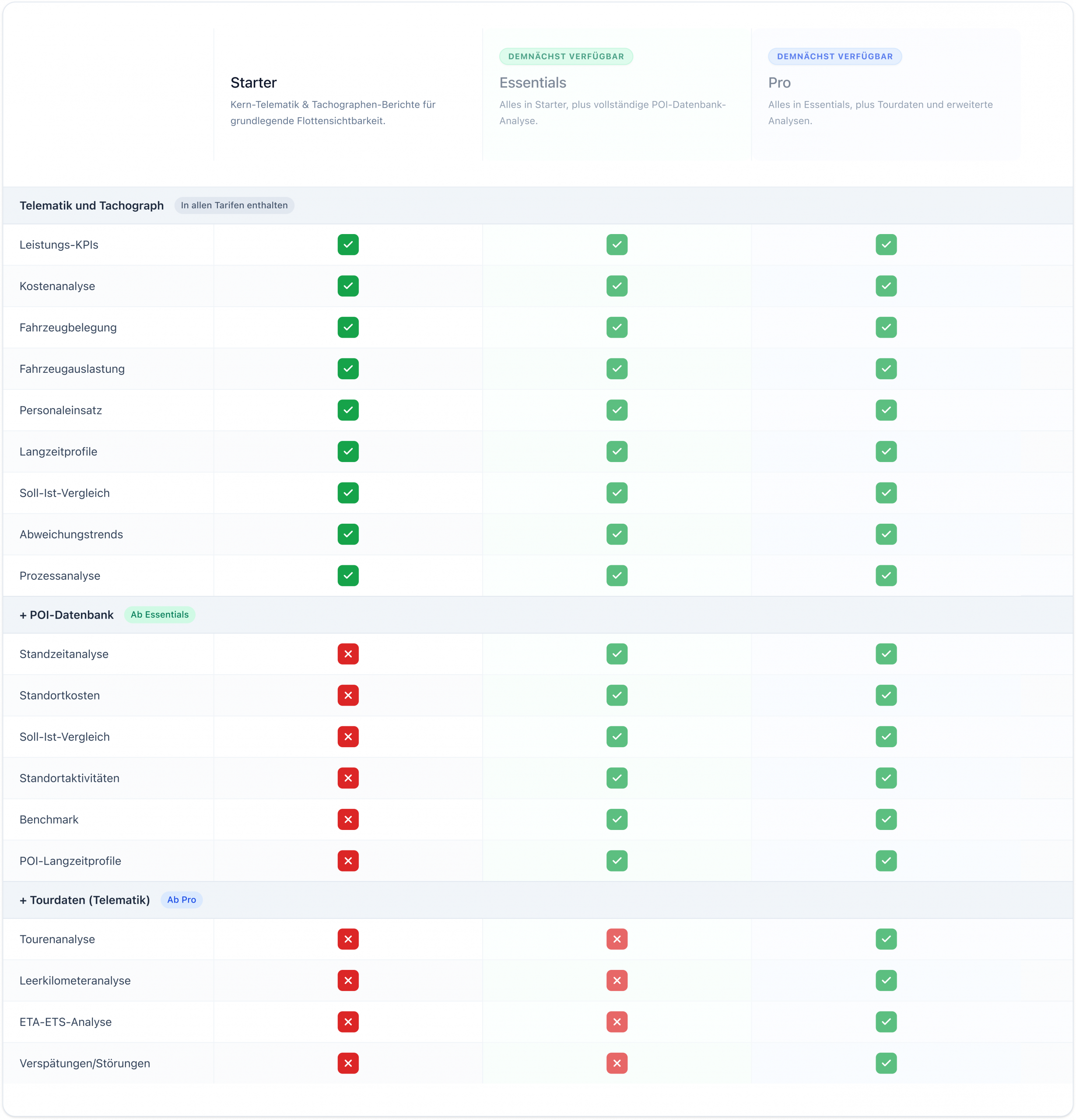Click the blue Demnächst verfügbar badge above Pro
The width and height of the screenshot is (1076, 1120).
[834, 56]
